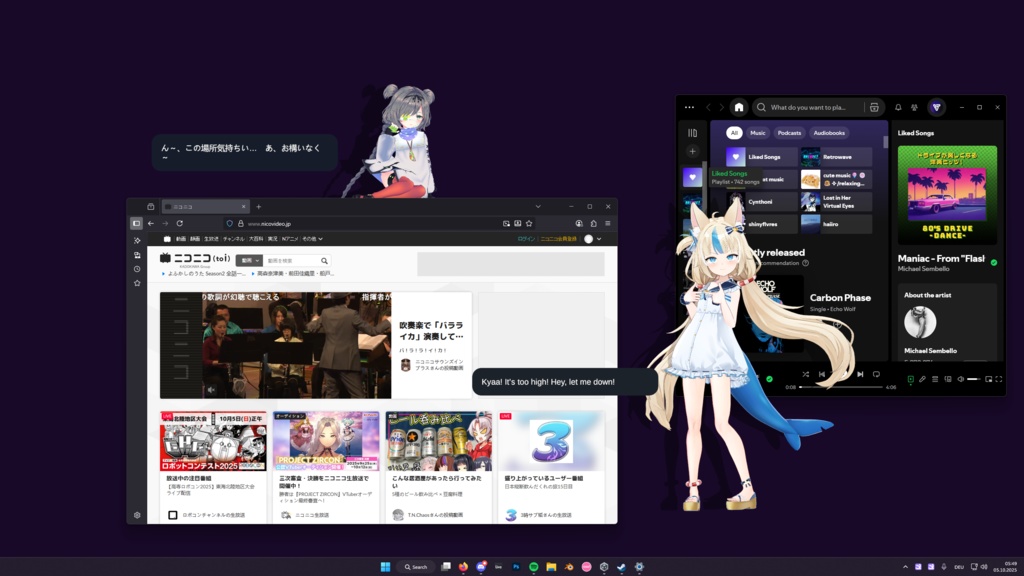
Task: Switch to the Podcasts filter chip
Action: [x=789, y=132]
